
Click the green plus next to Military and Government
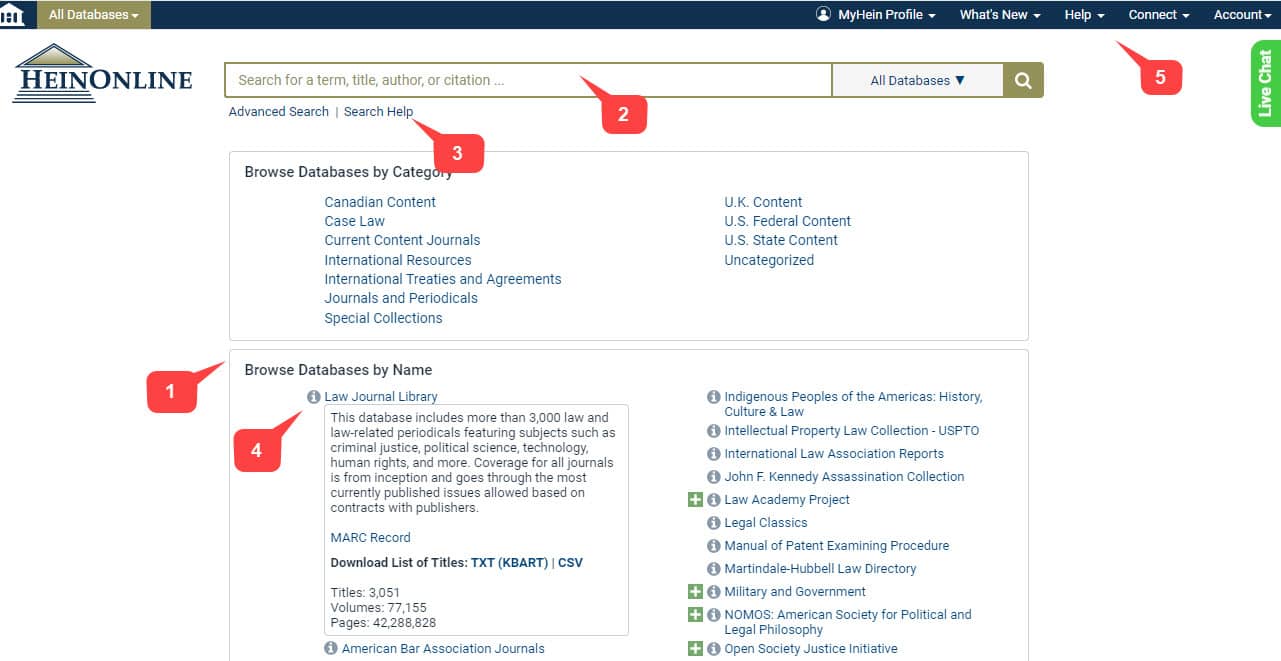coord(695,591)
